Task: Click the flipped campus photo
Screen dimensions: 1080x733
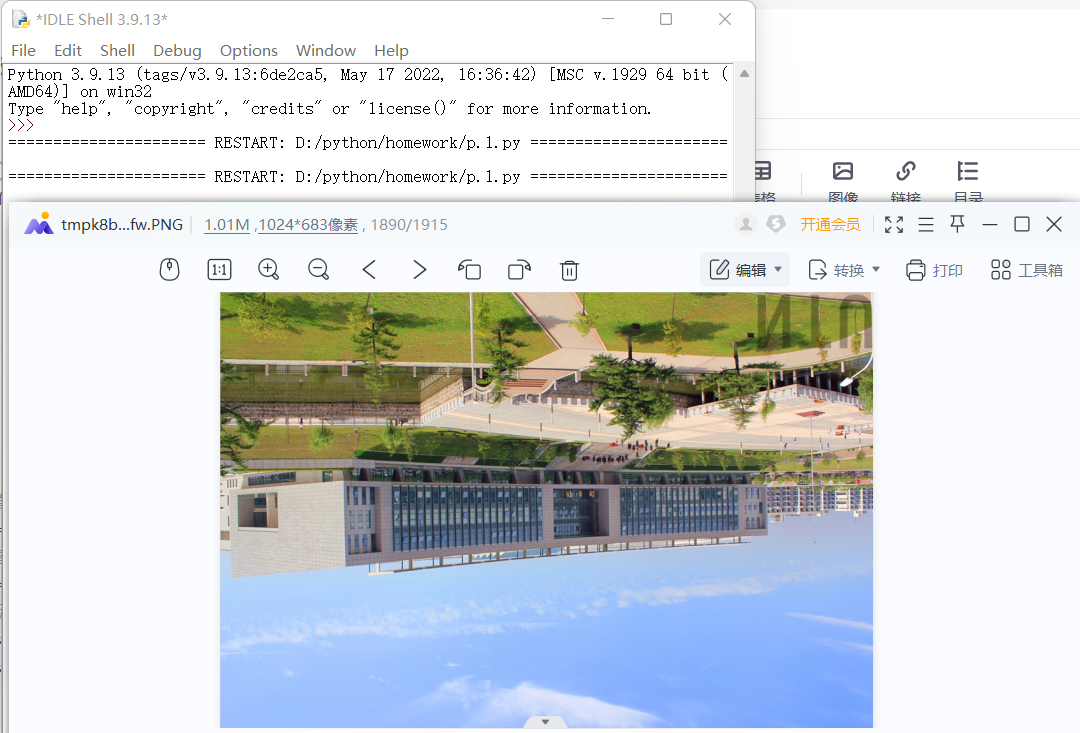Action: (x=546, y=510)
